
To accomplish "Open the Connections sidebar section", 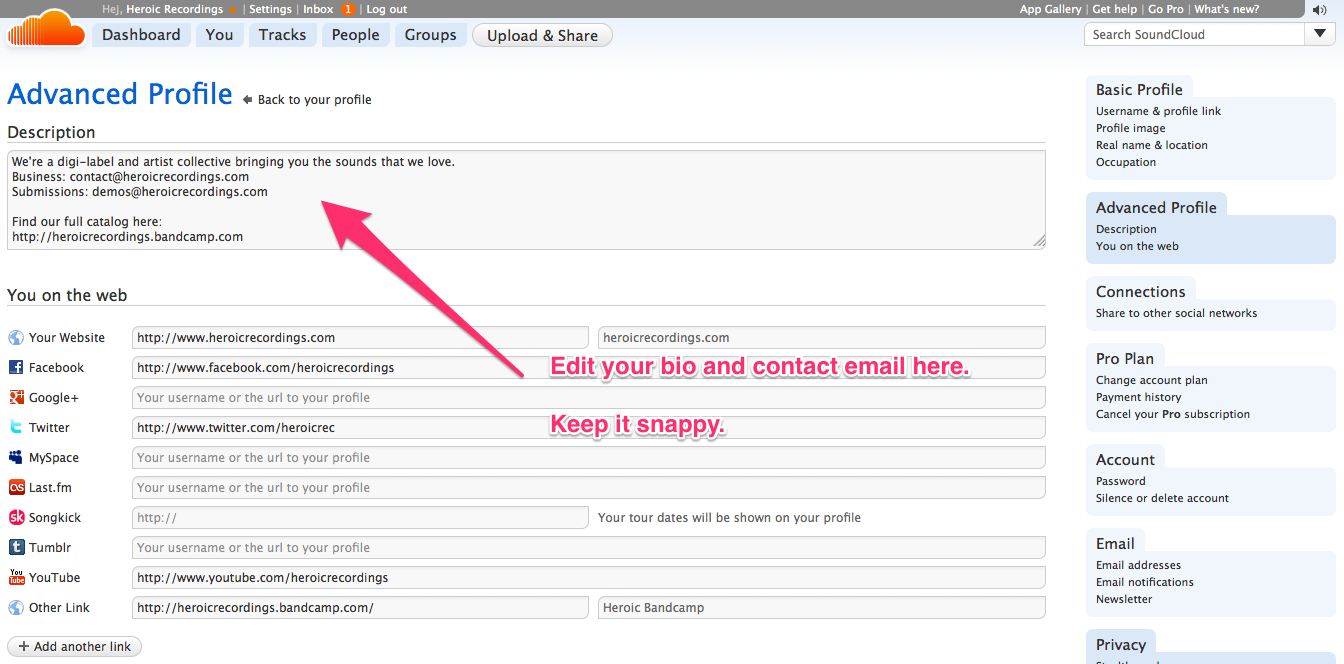I will 1141,291.
